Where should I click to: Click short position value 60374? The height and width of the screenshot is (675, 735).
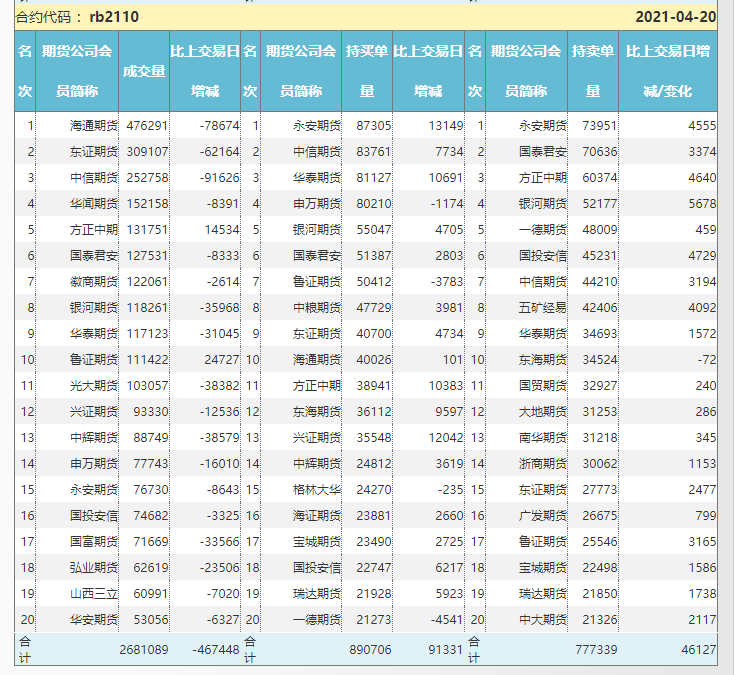(x=600, y=178)
